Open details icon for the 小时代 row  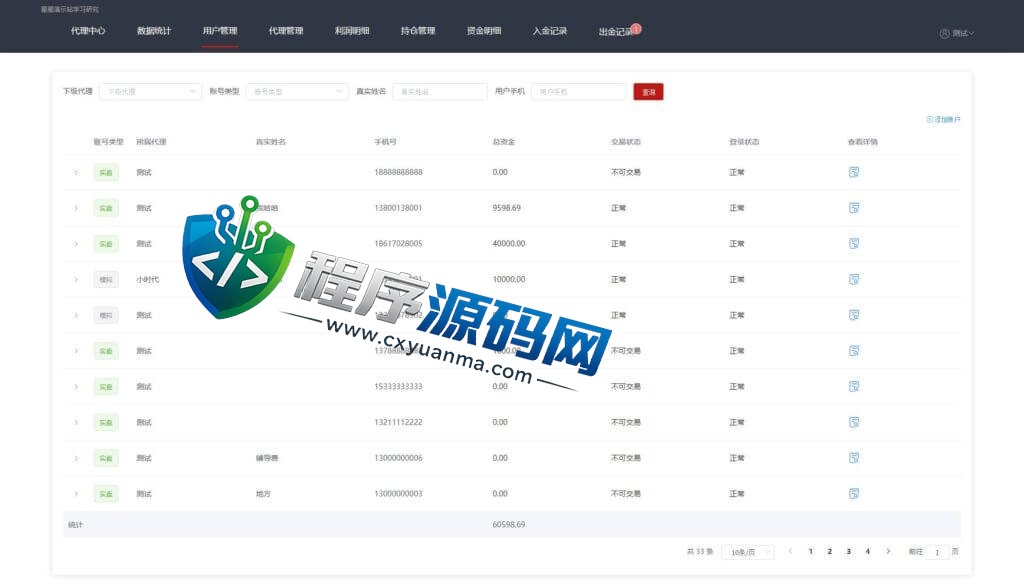(x=854, y=279)
